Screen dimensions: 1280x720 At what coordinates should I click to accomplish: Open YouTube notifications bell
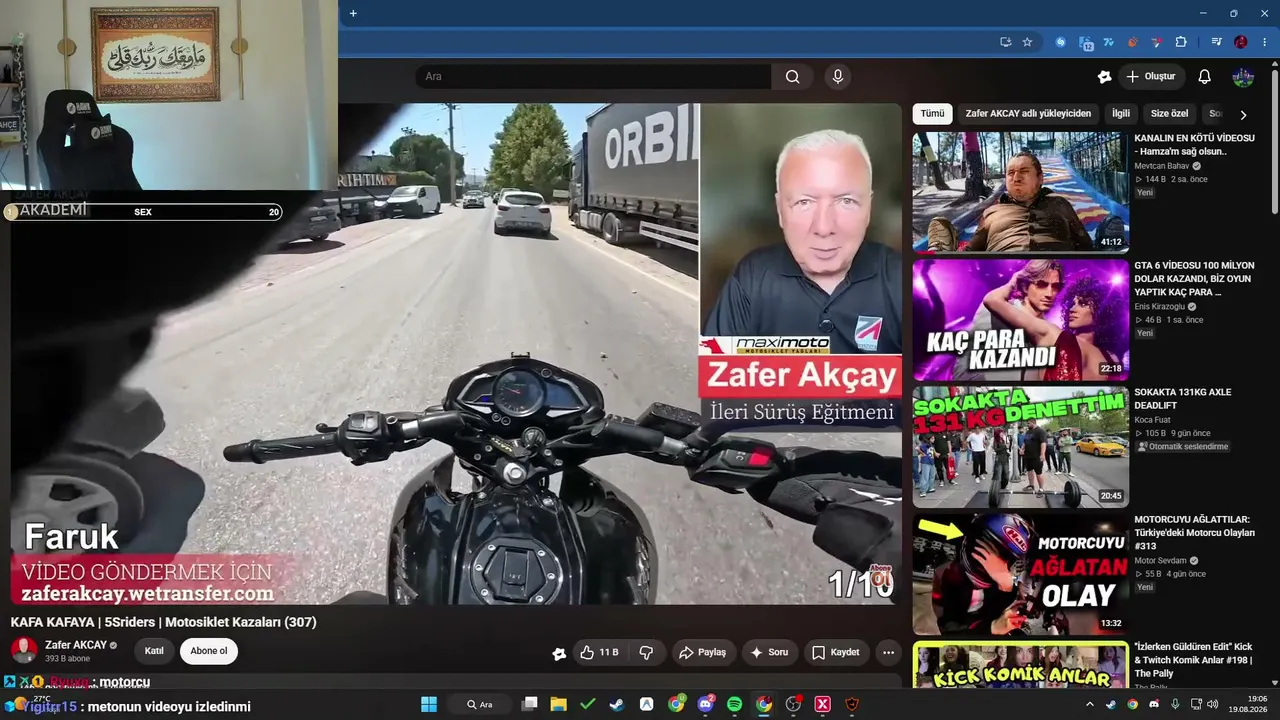pos(1205,77)
